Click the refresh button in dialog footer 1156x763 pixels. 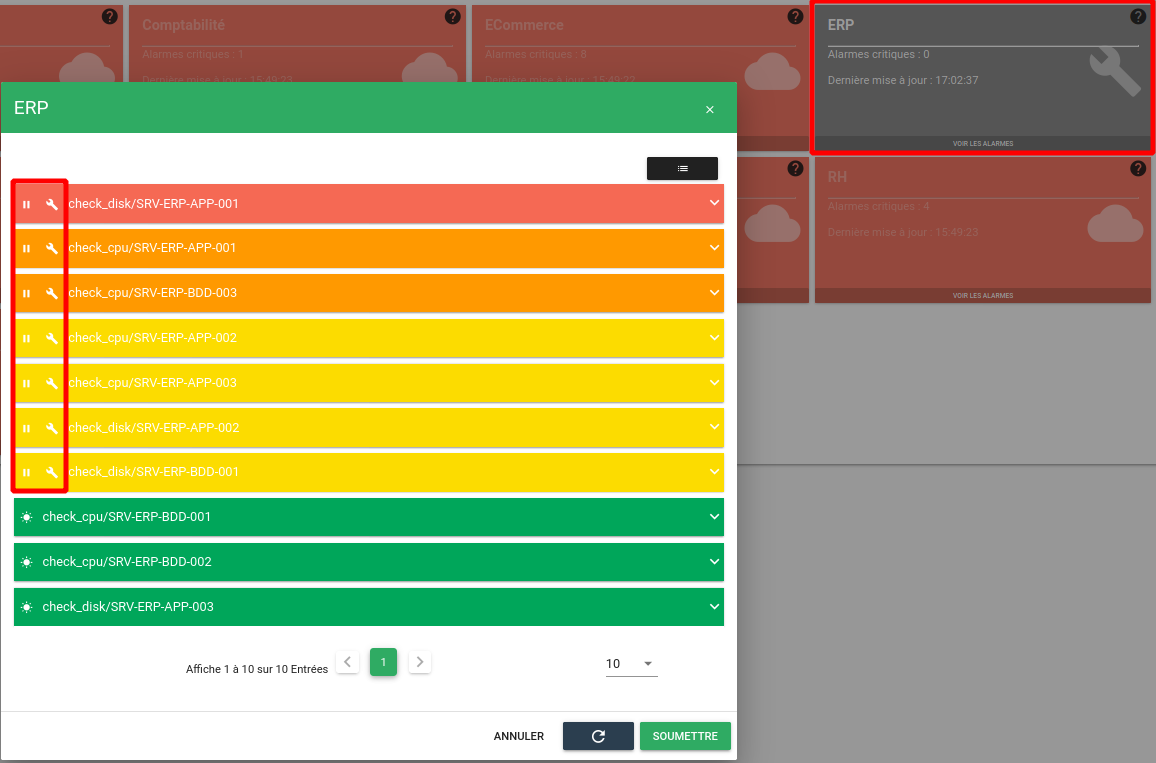pos(598,736)
